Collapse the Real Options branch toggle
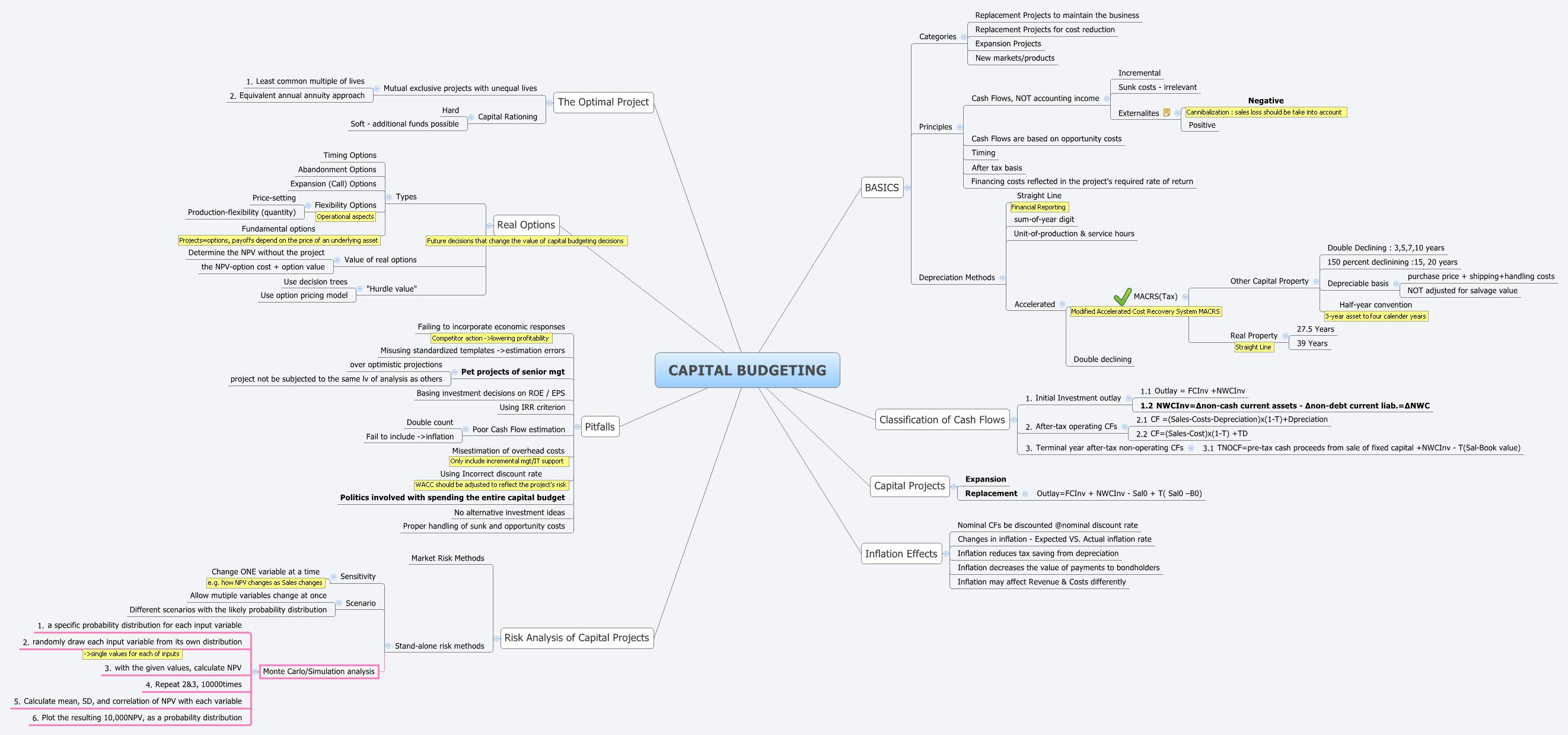This screenshot has height=735, width=1568. pyautogui.click(x=489, y=225)
